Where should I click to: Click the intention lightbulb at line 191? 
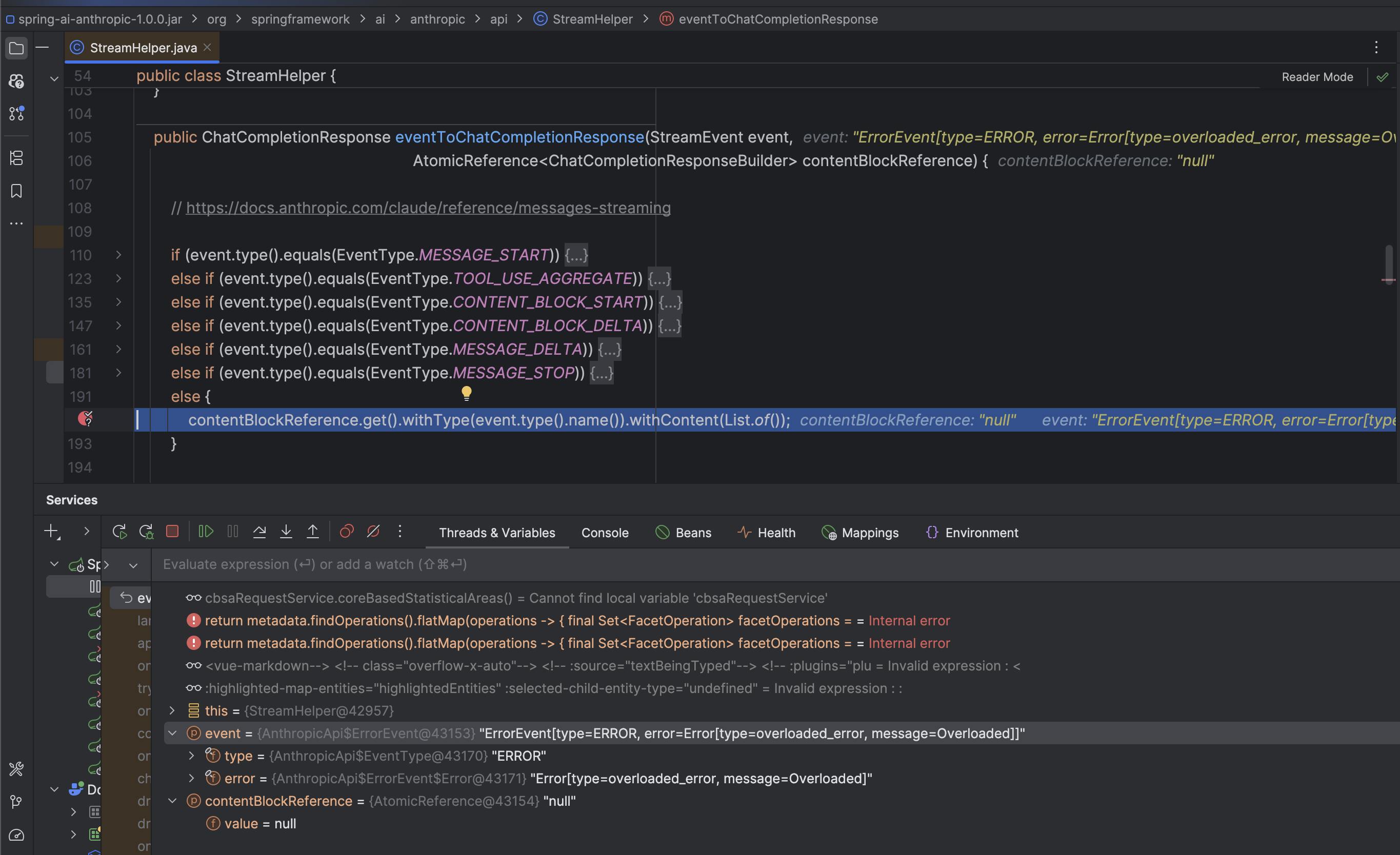pos(467,393)
